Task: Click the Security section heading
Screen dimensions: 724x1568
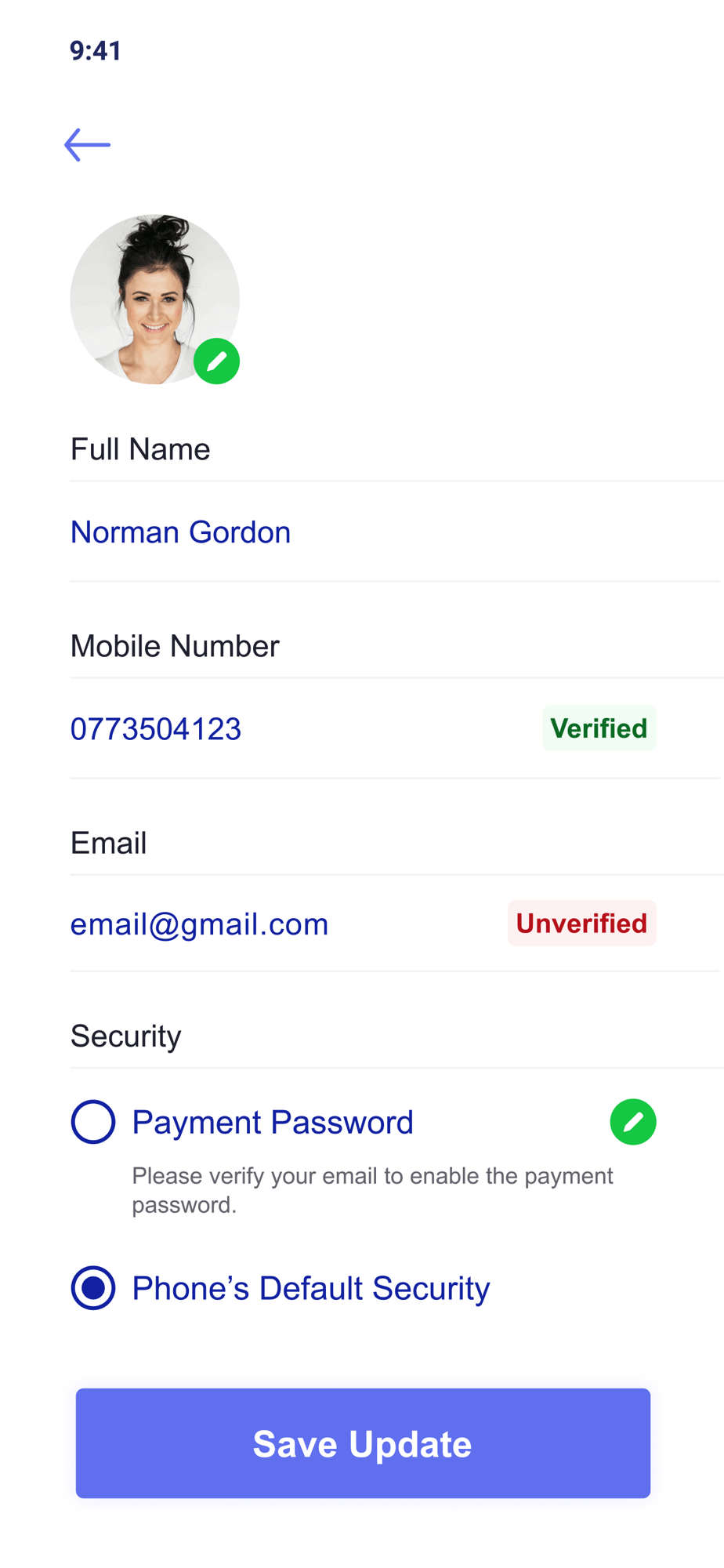Action: coord(126,1036)
